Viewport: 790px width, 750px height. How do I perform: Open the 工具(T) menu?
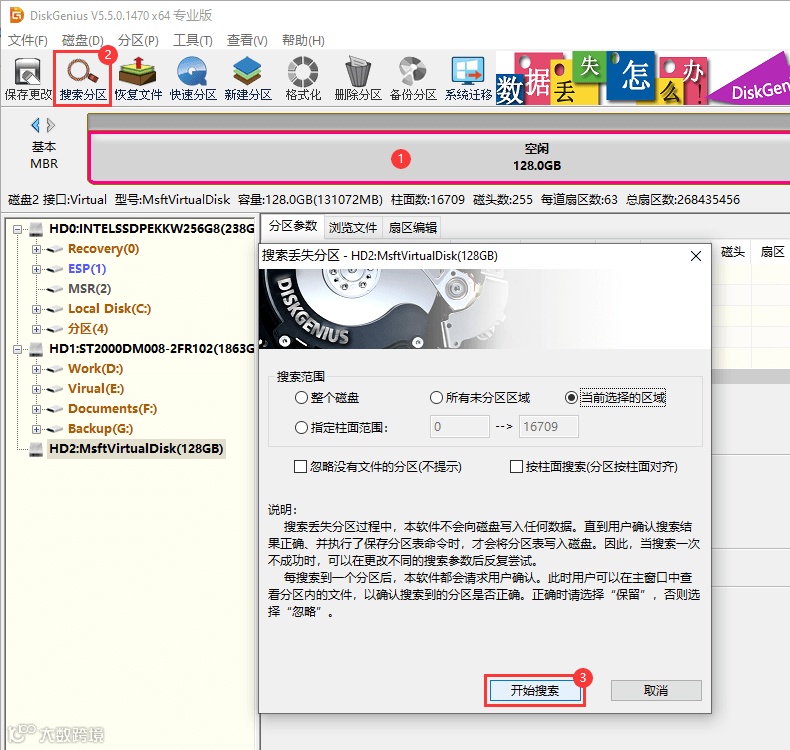click(x=192, y=40)
